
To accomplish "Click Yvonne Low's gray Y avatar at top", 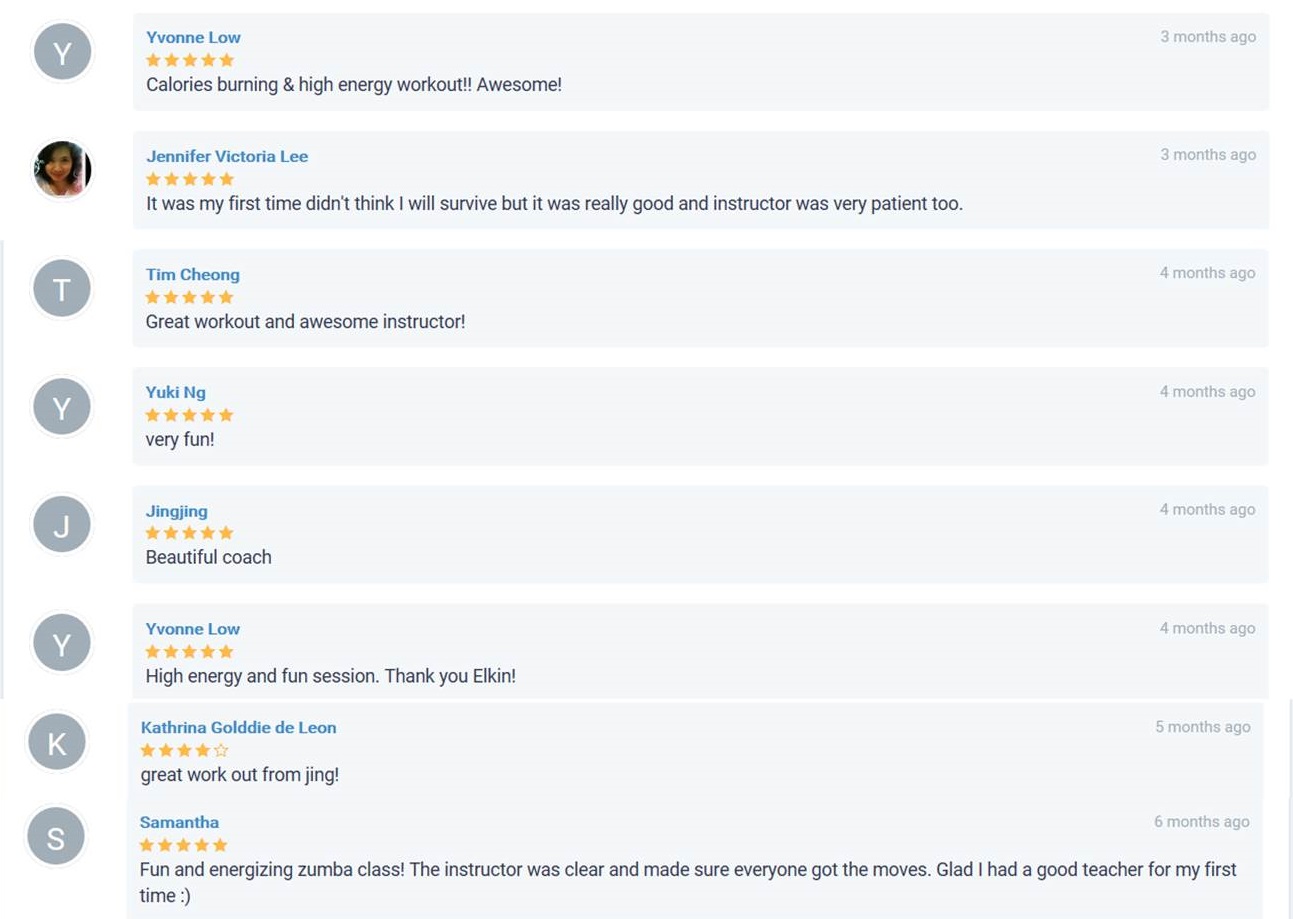I will (x=63, y=53).
